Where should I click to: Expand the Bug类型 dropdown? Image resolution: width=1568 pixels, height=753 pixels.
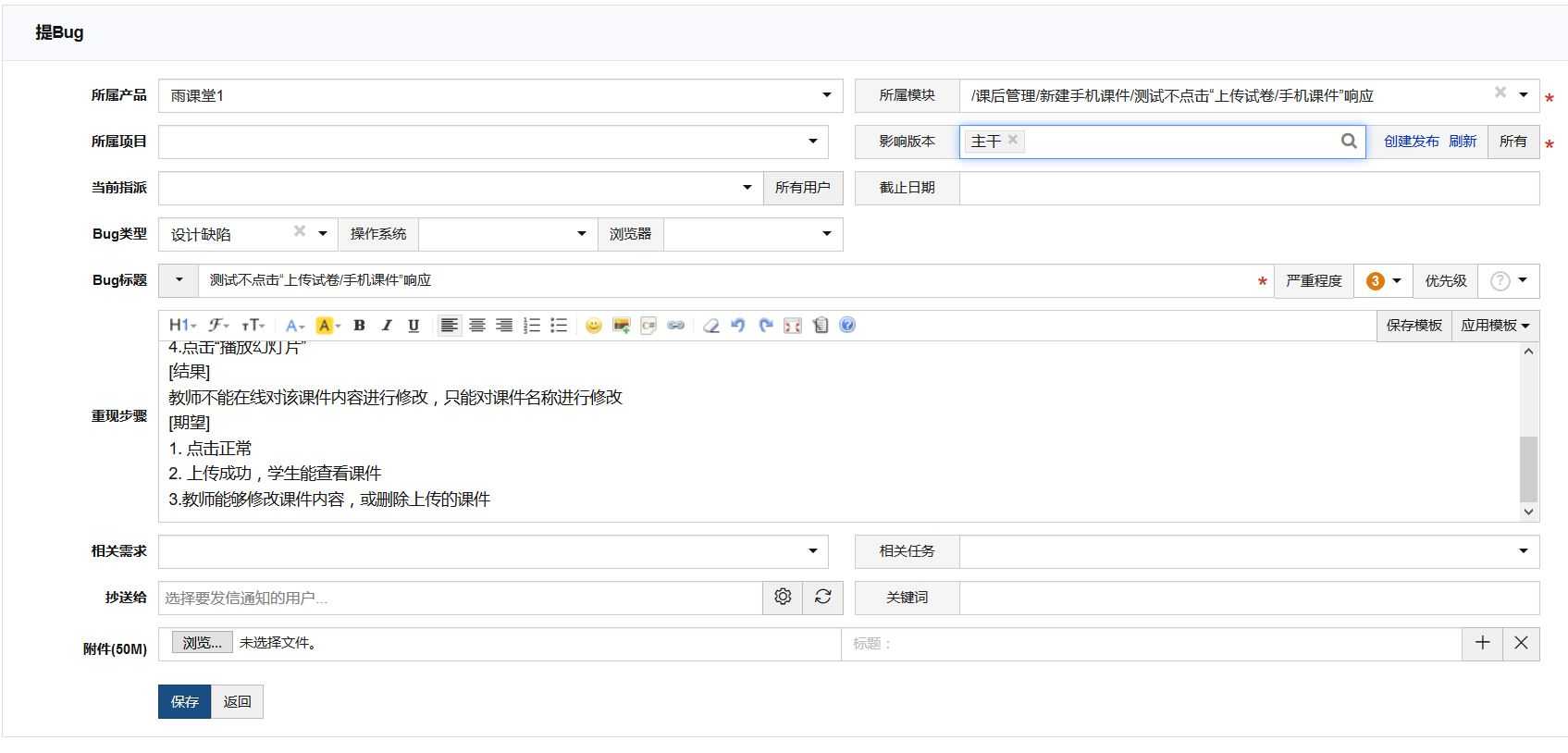[322, 233]
